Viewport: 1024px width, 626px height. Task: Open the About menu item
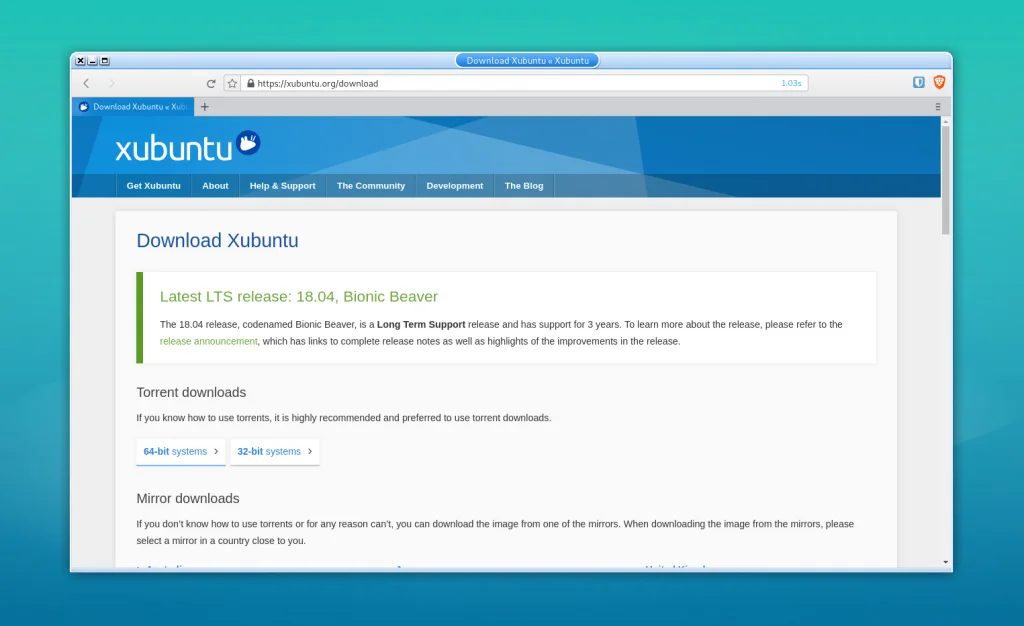pos(215,185)
